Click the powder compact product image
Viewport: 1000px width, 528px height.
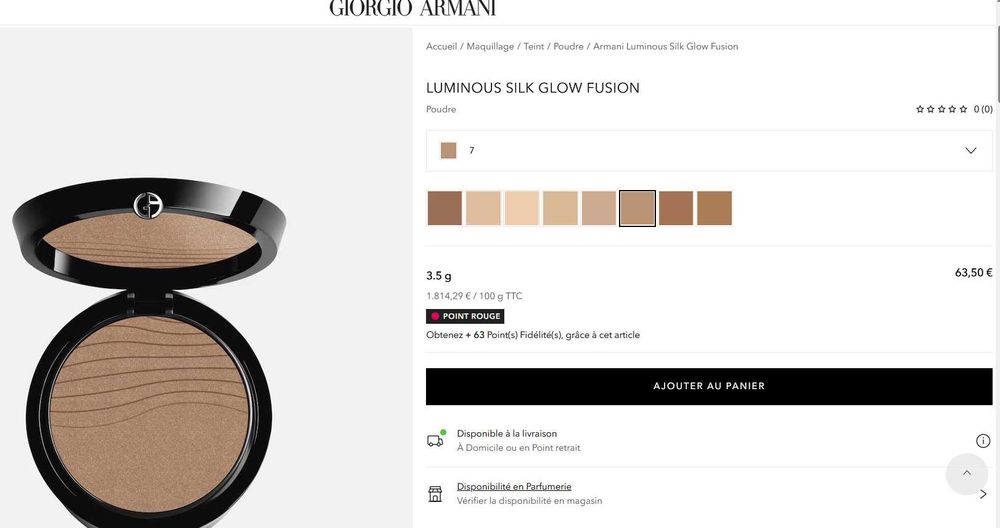click(x=148, y=353)
